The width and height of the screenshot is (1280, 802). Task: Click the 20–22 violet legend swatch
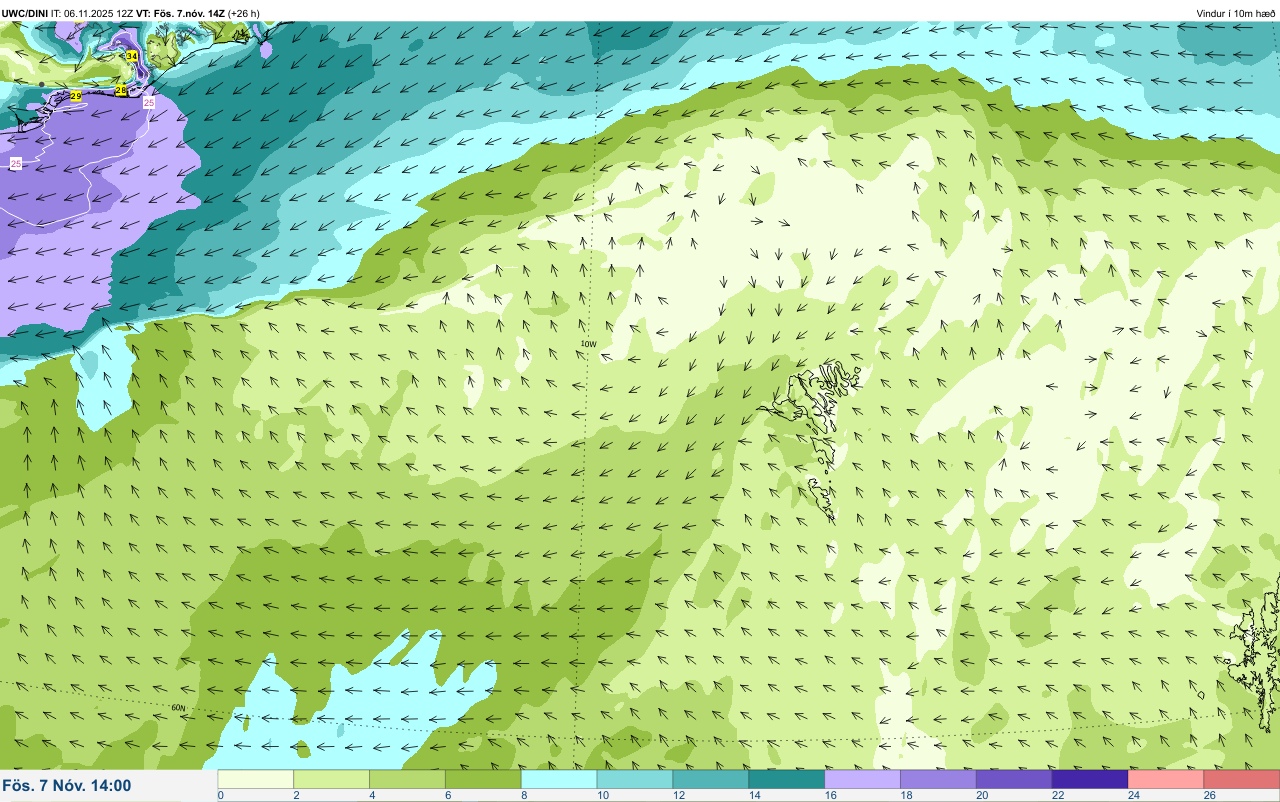point(1014,779)
